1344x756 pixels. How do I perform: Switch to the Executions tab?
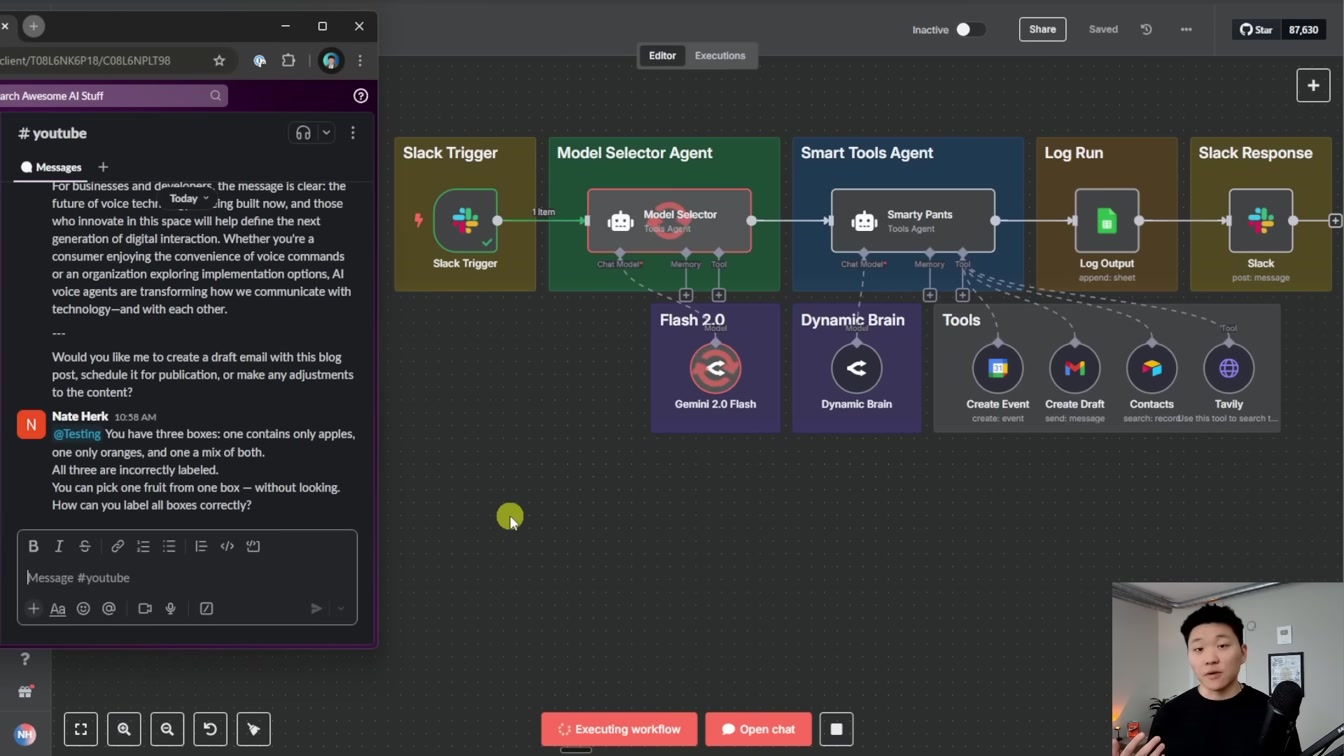coord(720,56)
